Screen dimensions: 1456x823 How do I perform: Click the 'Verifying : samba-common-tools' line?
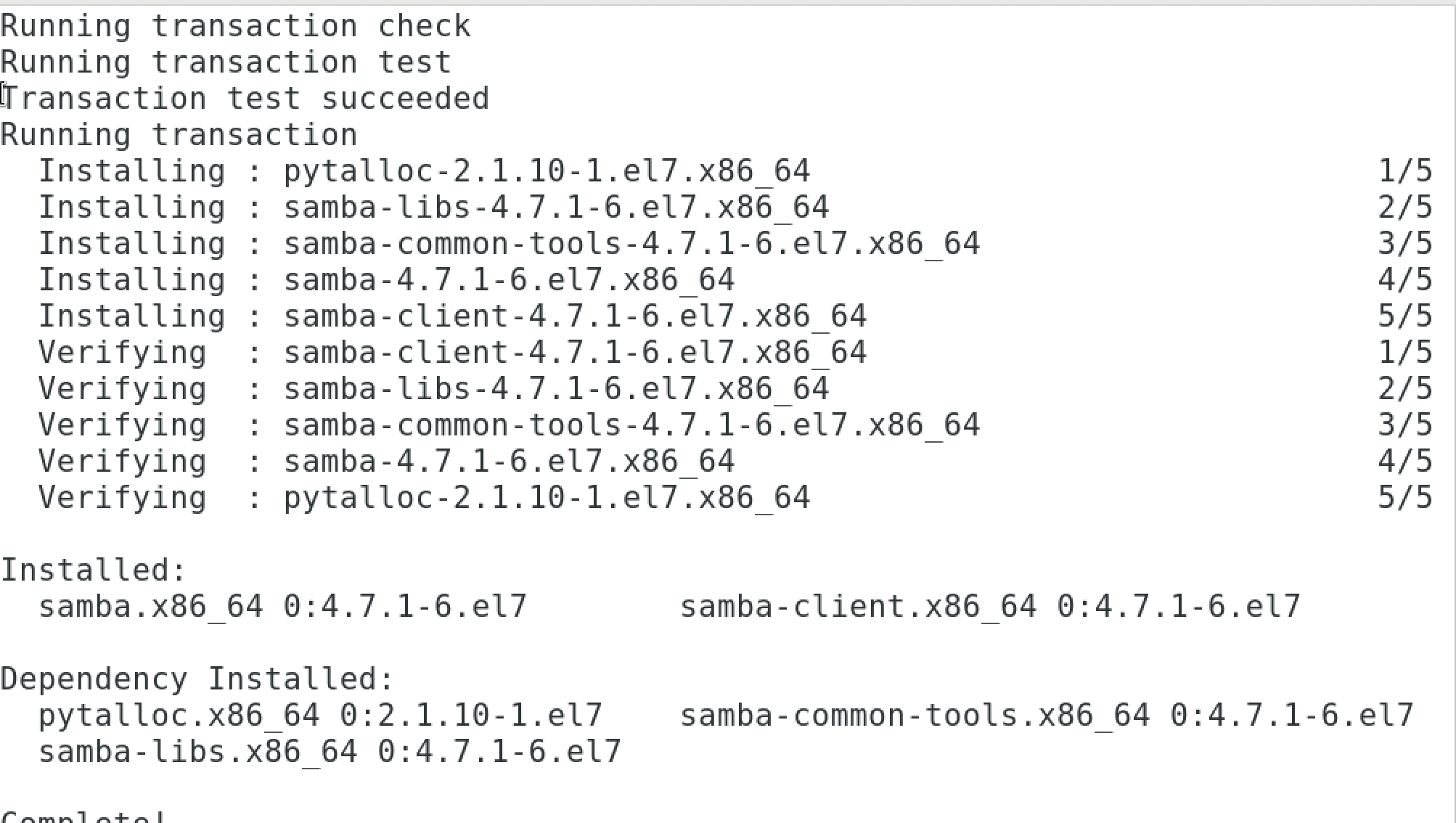[x=509, y=425]
